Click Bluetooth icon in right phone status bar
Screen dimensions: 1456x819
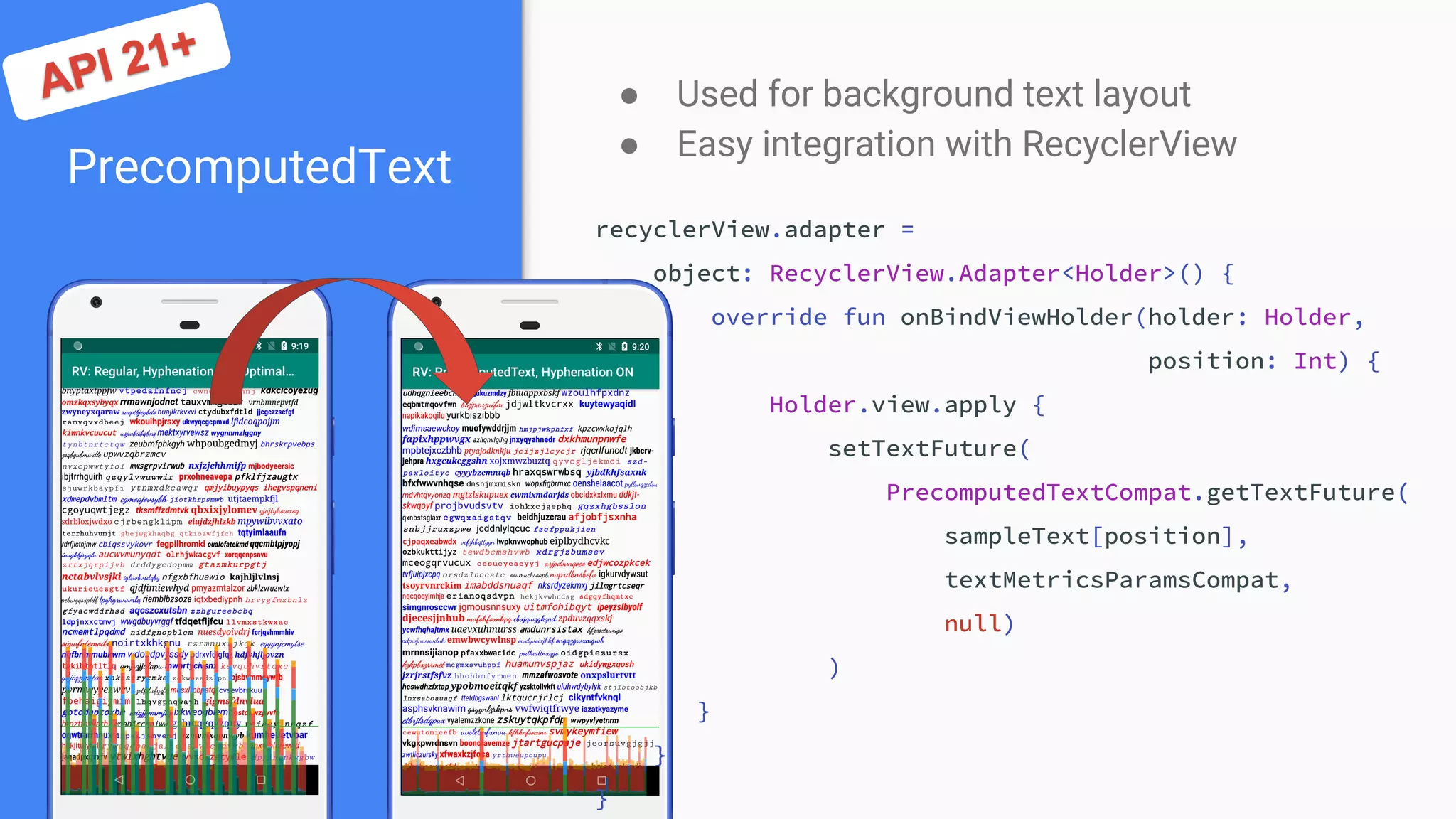pos(599,347)
